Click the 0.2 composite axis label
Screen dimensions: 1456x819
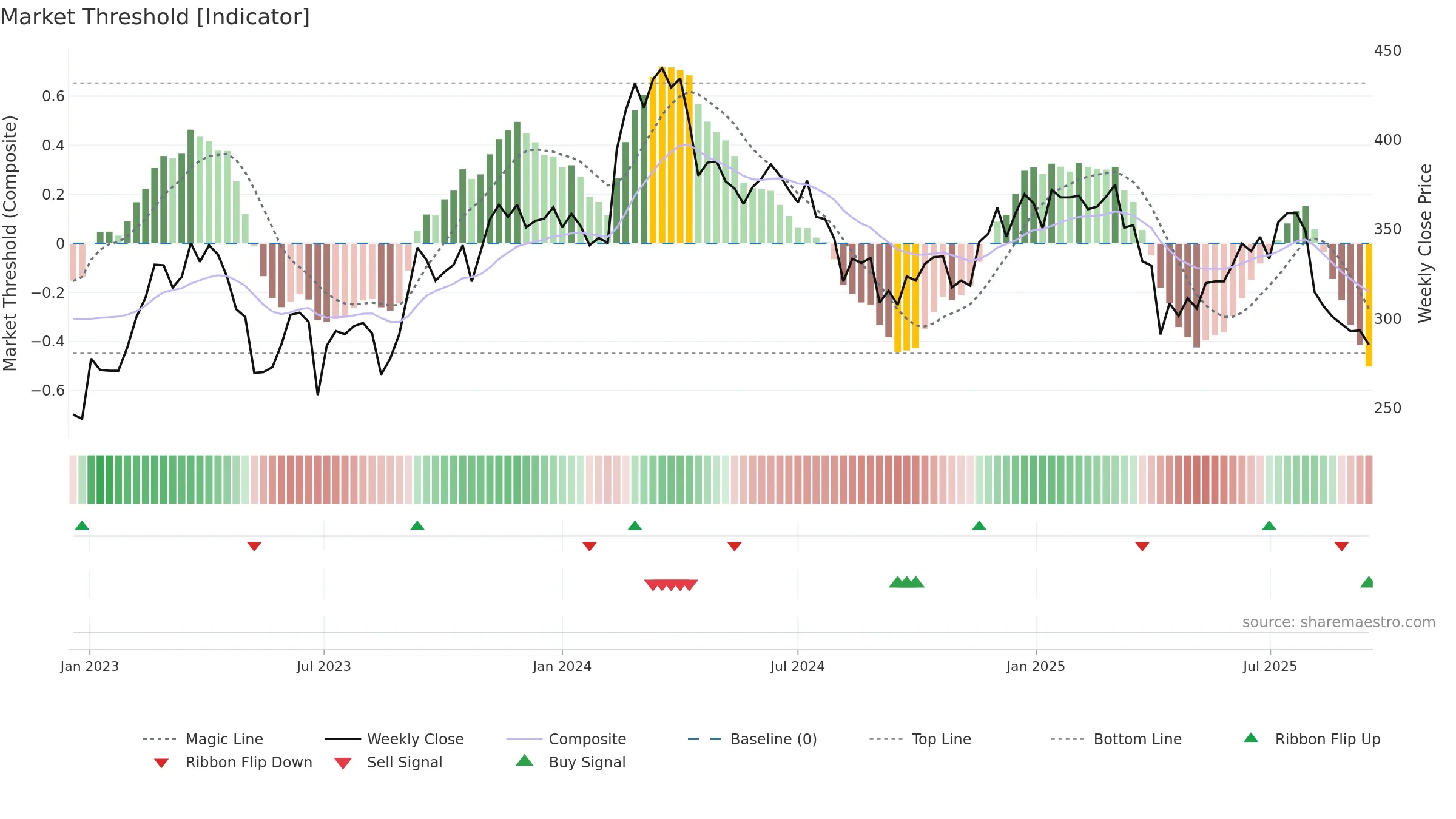(x=53, y=194)
